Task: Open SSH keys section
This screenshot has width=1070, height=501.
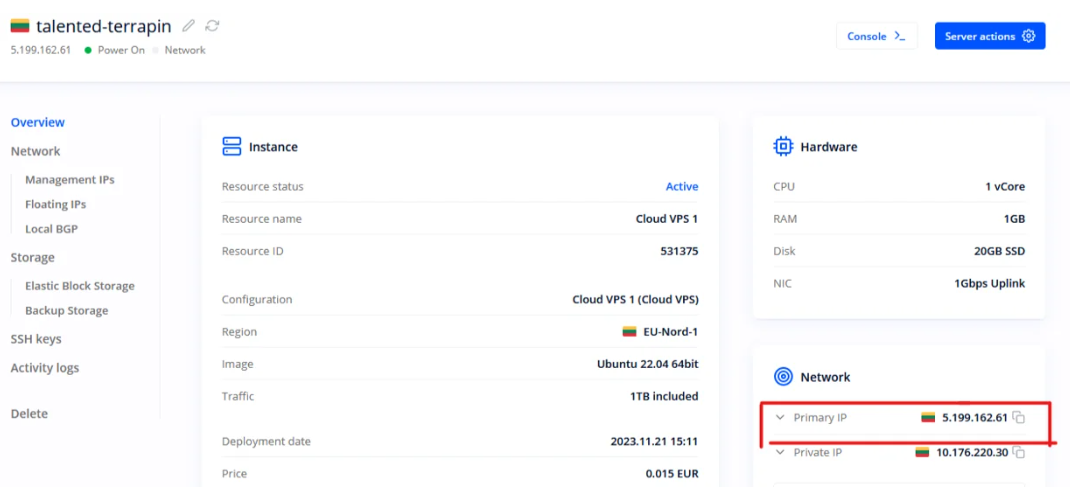Action: [x=36, y=339]
